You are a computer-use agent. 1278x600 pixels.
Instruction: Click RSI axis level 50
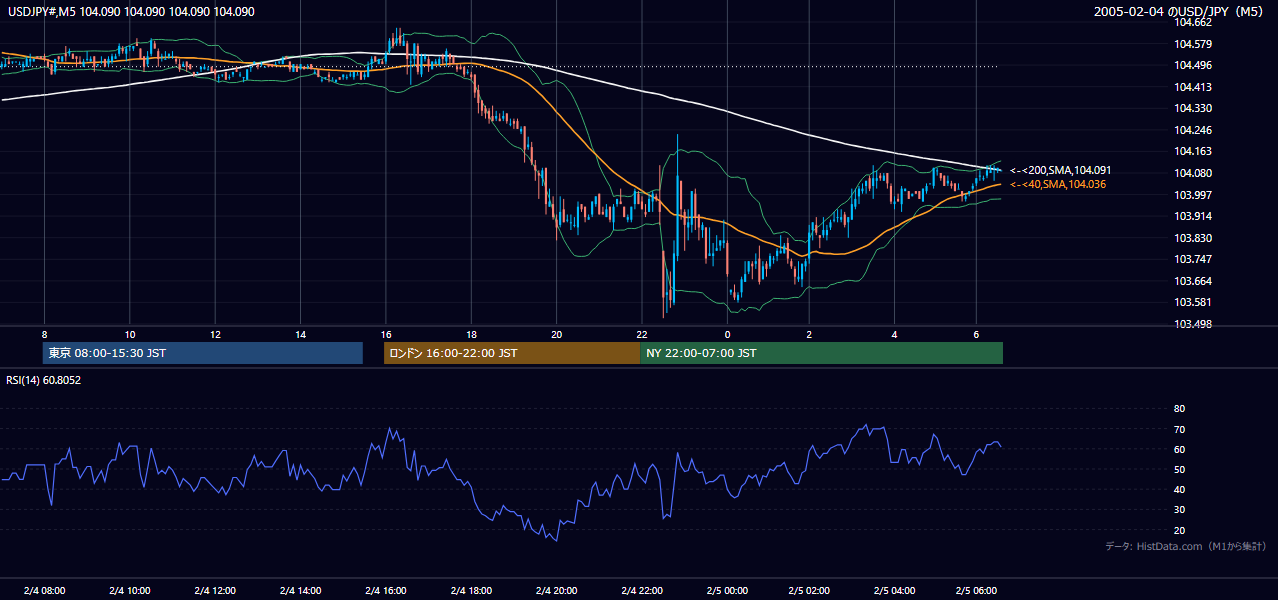(1179, 469)
